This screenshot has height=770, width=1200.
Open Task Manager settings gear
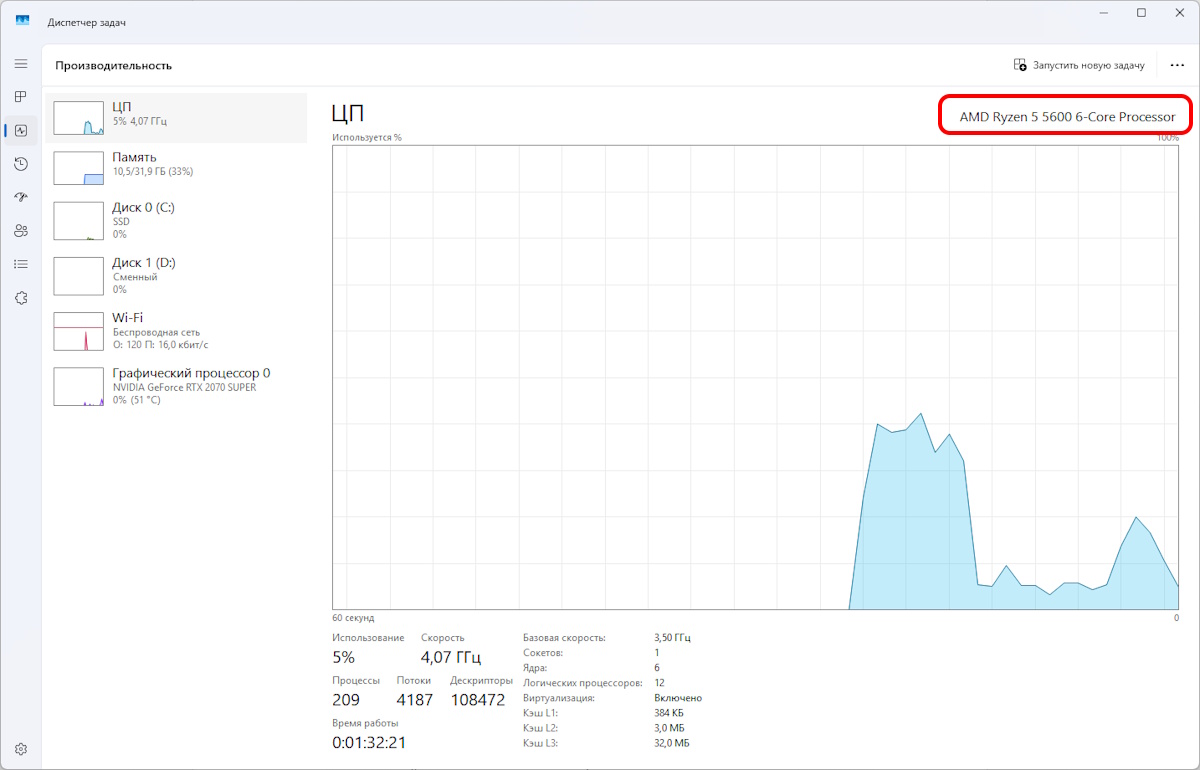pos(21,748)
